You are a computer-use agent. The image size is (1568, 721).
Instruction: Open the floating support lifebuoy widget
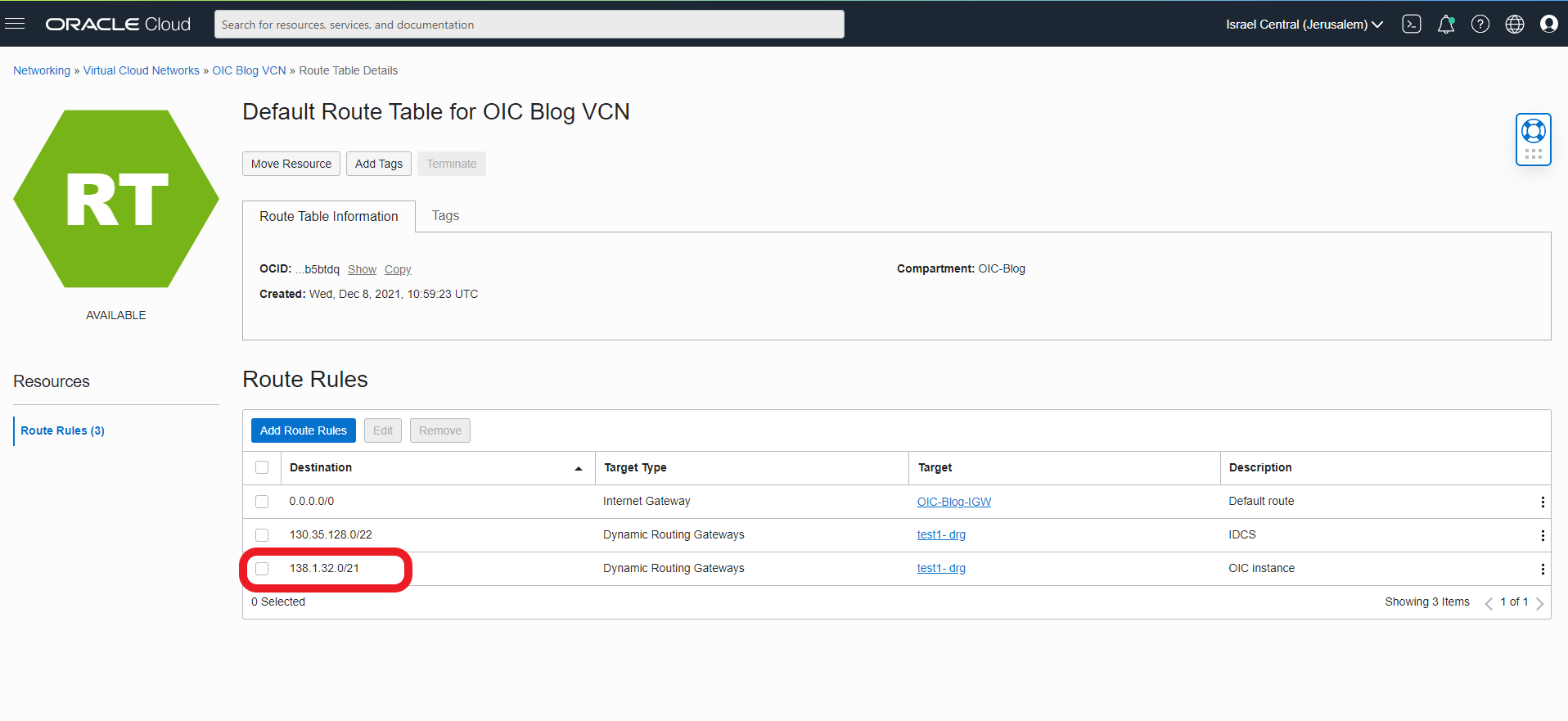tap(1534, 139)
